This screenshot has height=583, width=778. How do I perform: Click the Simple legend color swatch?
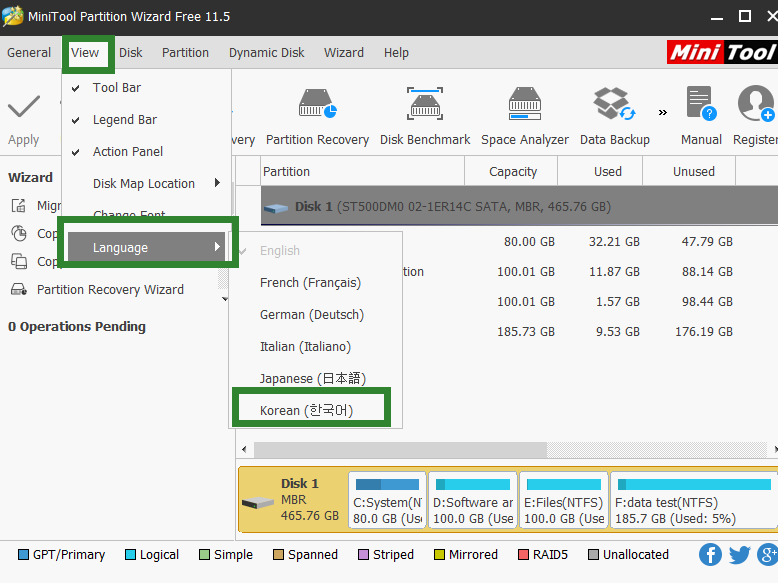pyautogui.click(x=204, y=554)
